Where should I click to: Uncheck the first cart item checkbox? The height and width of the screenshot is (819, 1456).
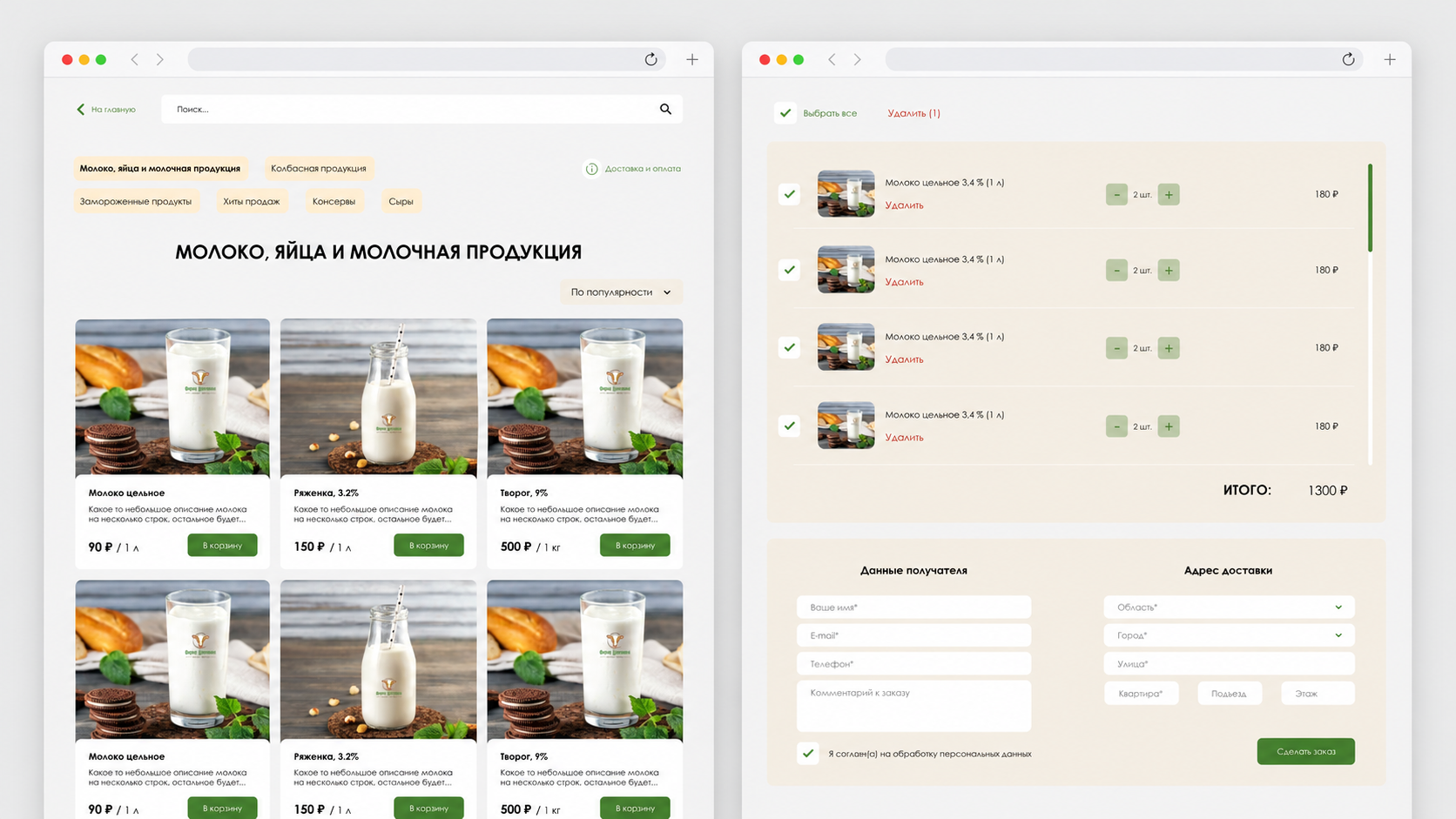(x=789, y=194)
